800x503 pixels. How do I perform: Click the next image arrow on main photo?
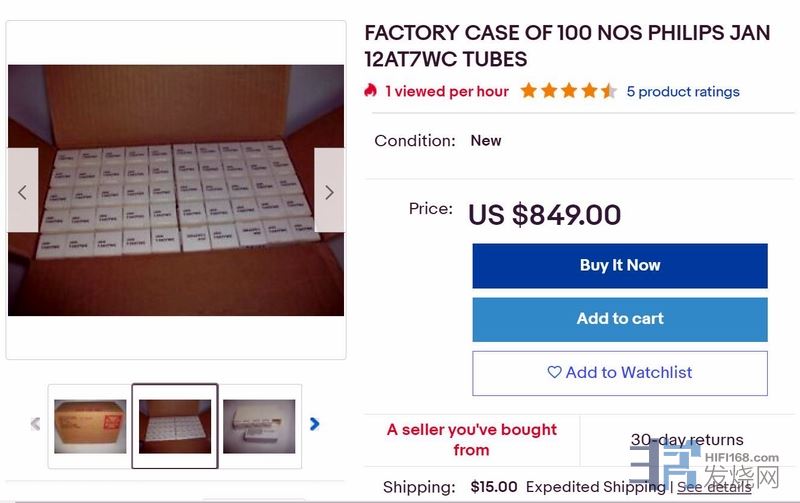coord(329,191)
